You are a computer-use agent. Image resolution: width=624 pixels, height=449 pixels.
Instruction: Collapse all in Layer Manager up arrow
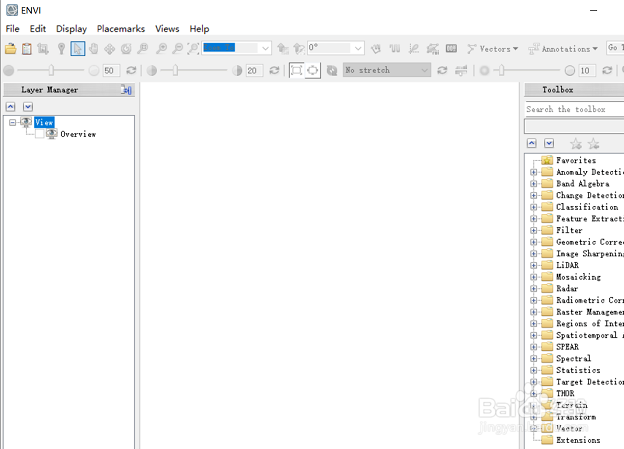(x=11, y=107)
